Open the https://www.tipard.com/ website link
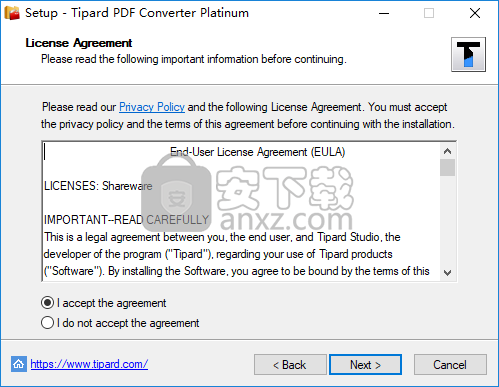This screenshot has width=499, height=387. (89, 364)
